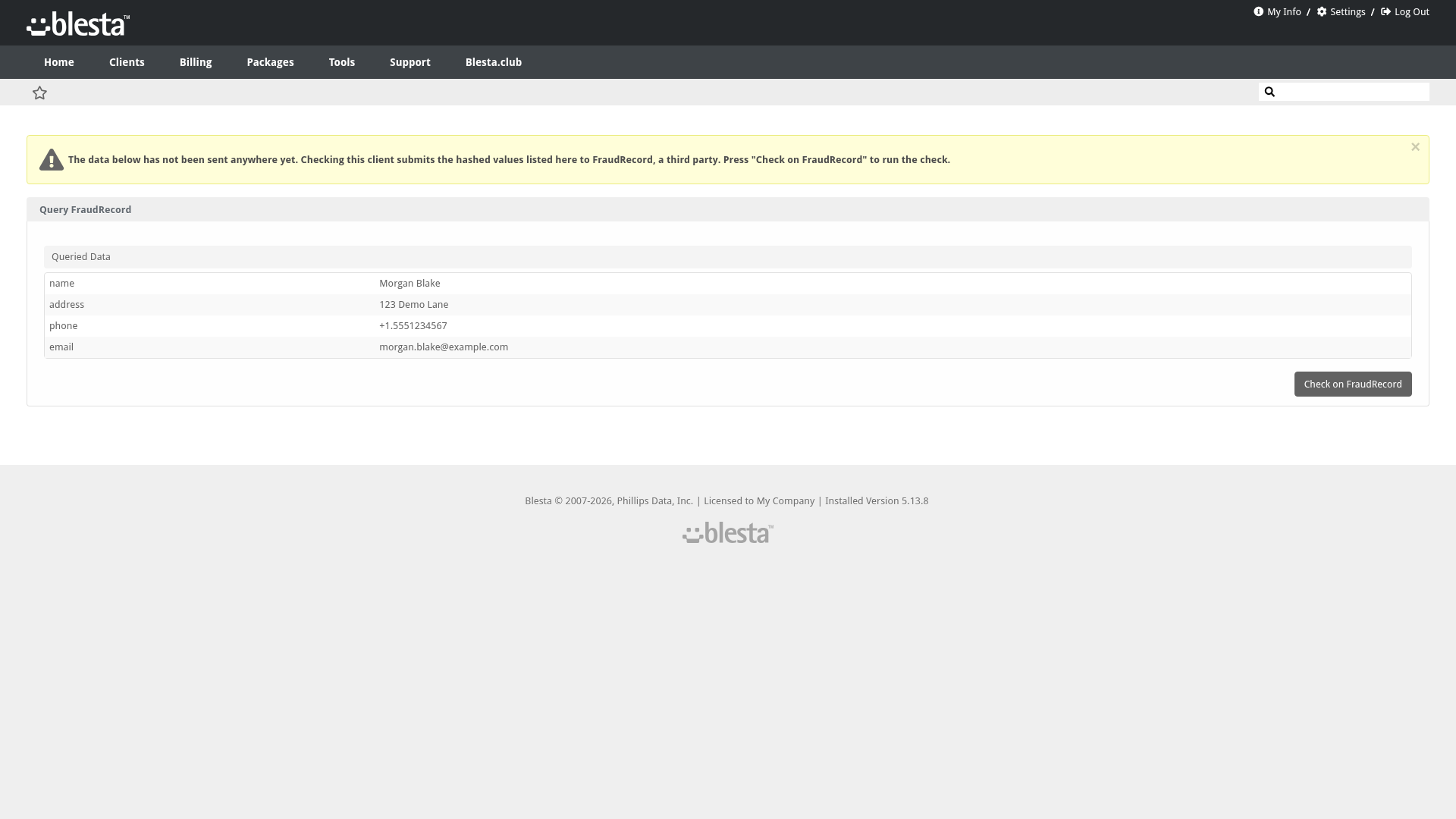The image size is (1456, 819).
Task: Click the warning triangle icon
Action: point(52,160)
